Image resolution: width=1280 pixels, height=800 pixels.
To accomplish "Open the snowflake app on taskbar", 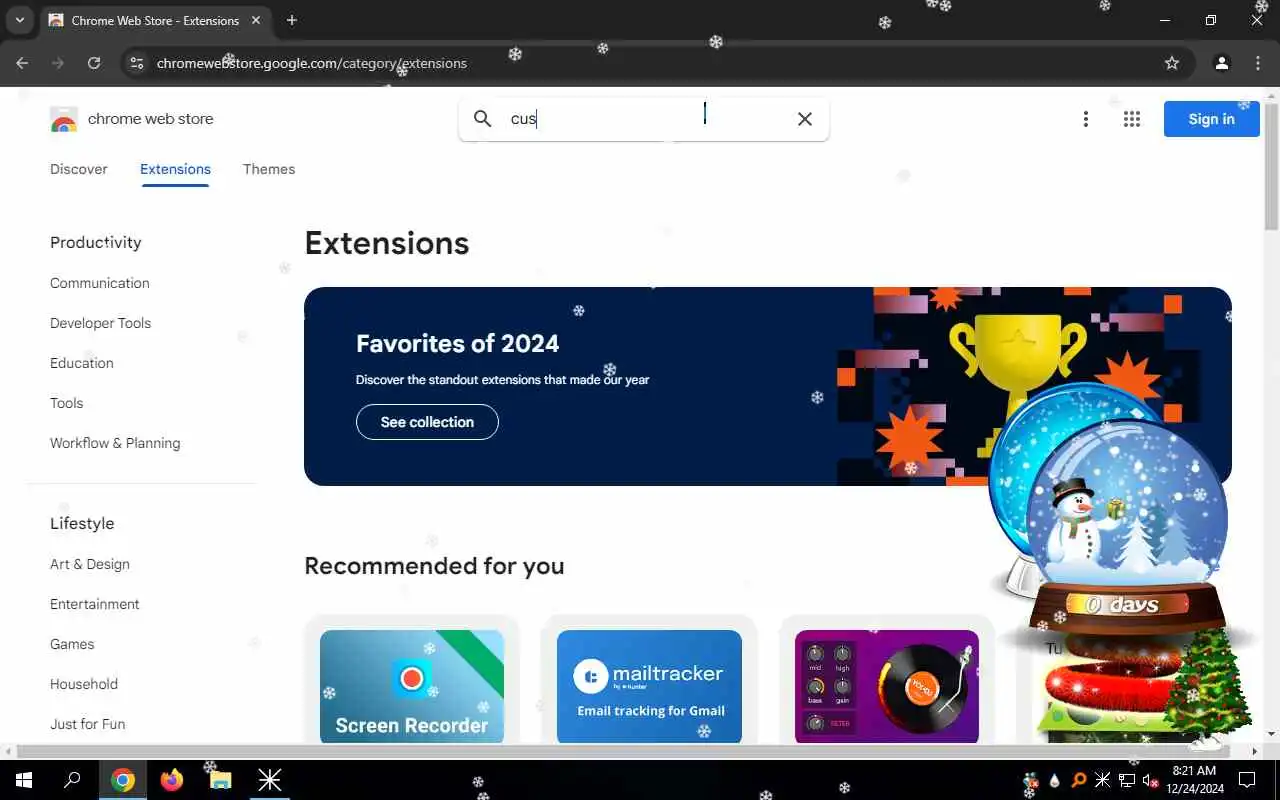I will [269, 780].
